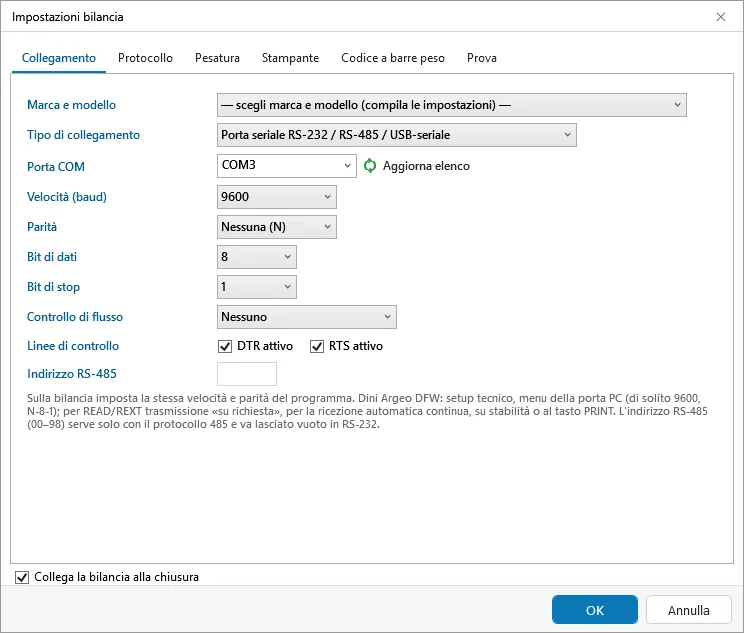Screen dimensions: 744x633
Task: Click the Controllo di flusso label
Action: pos(75,317)
